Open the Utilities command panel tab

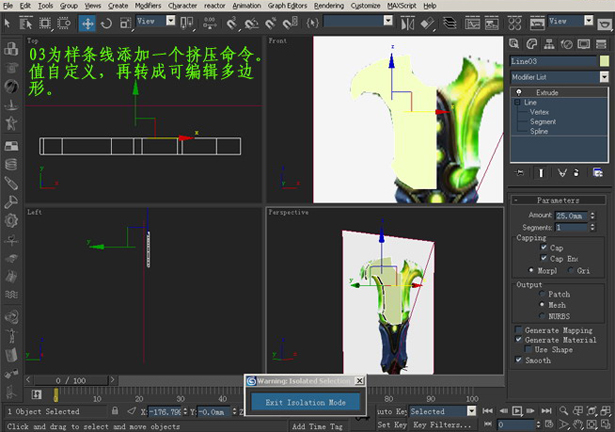[601, 42]
